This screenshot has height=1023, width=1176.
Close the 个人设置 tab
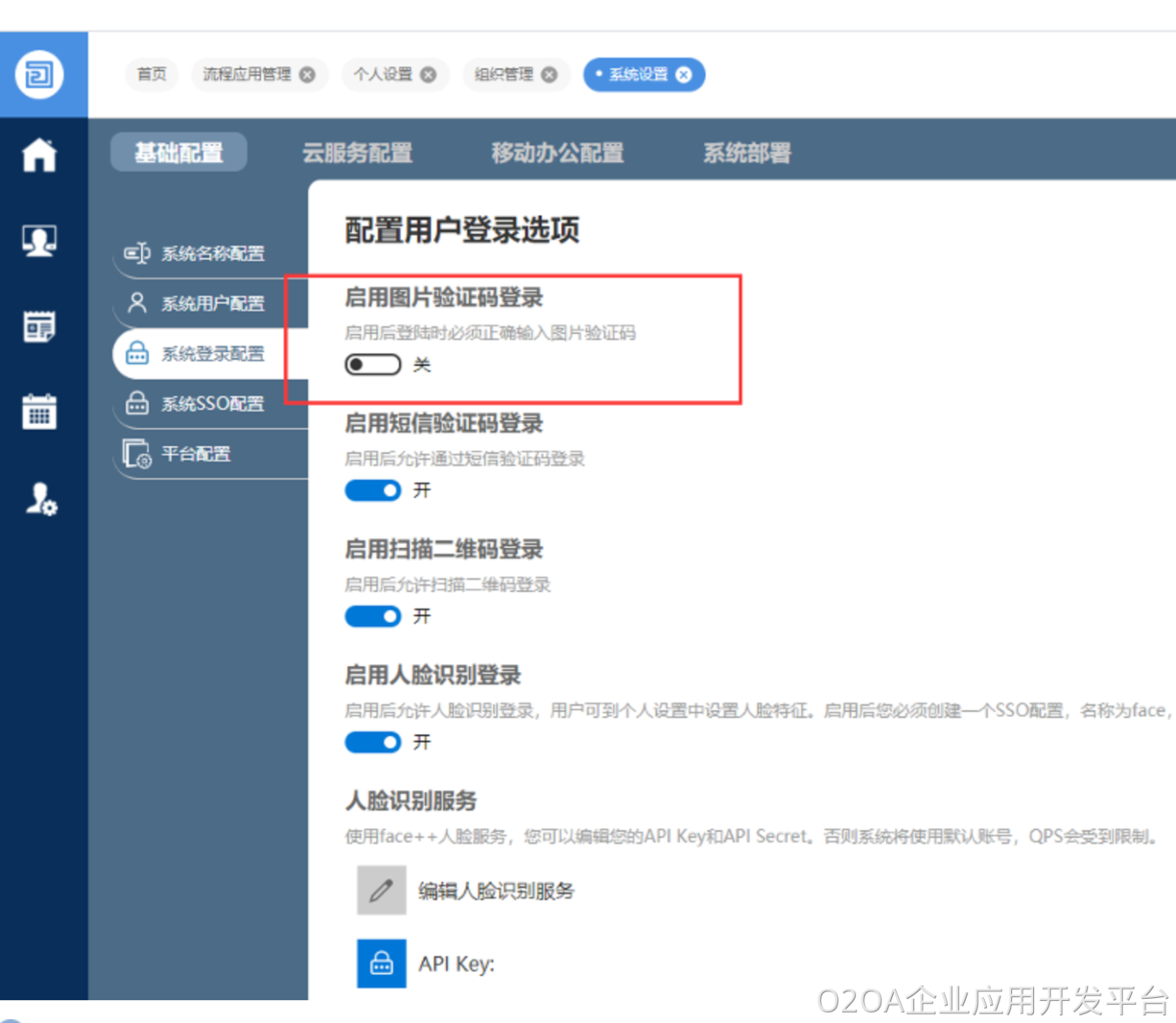429,74
